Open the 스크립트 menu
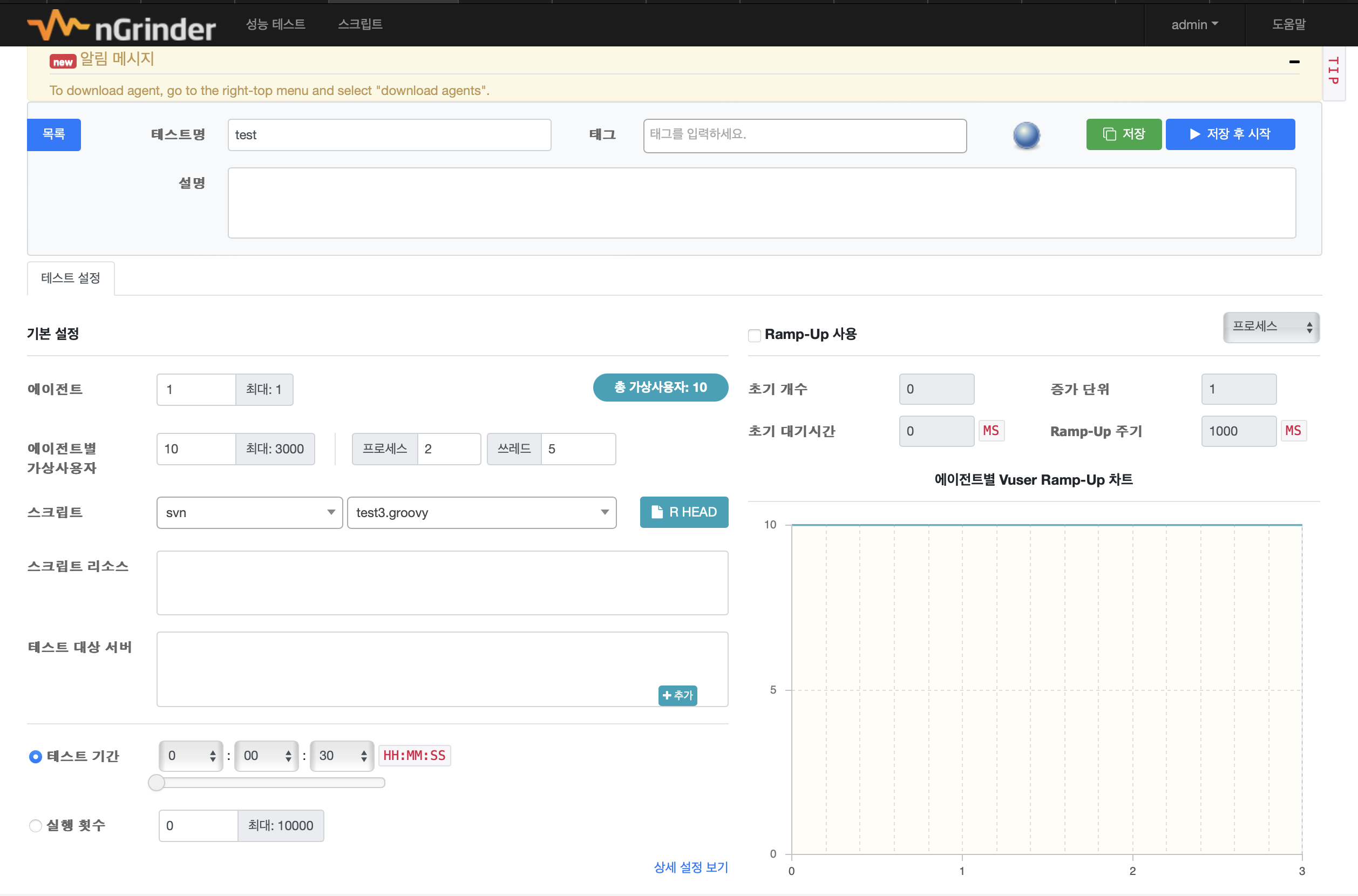The height and width of the screenshot is (896, 1358). [360, 24]
